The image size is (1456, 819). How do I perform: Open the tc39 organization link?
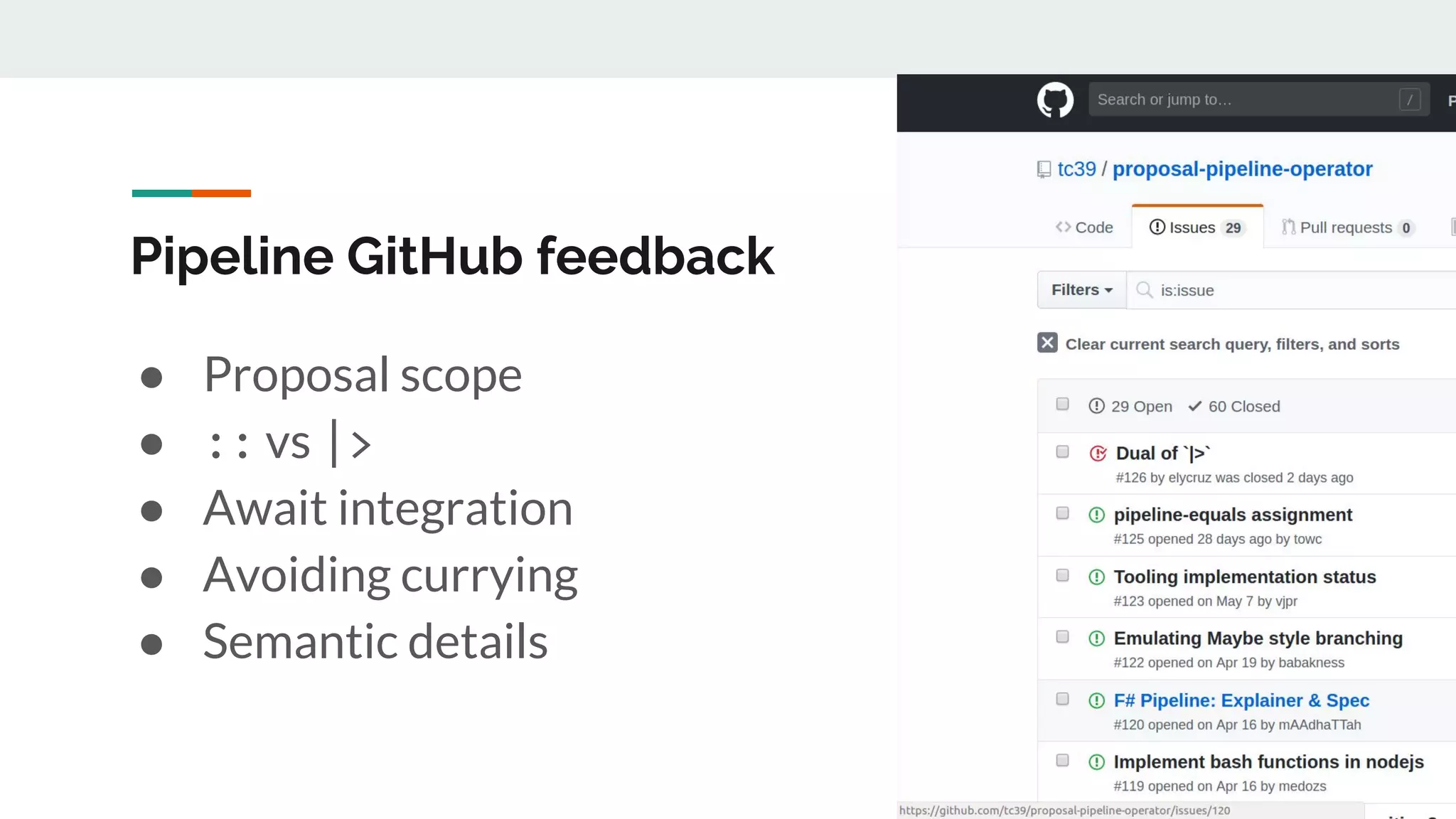[1076, 169]
